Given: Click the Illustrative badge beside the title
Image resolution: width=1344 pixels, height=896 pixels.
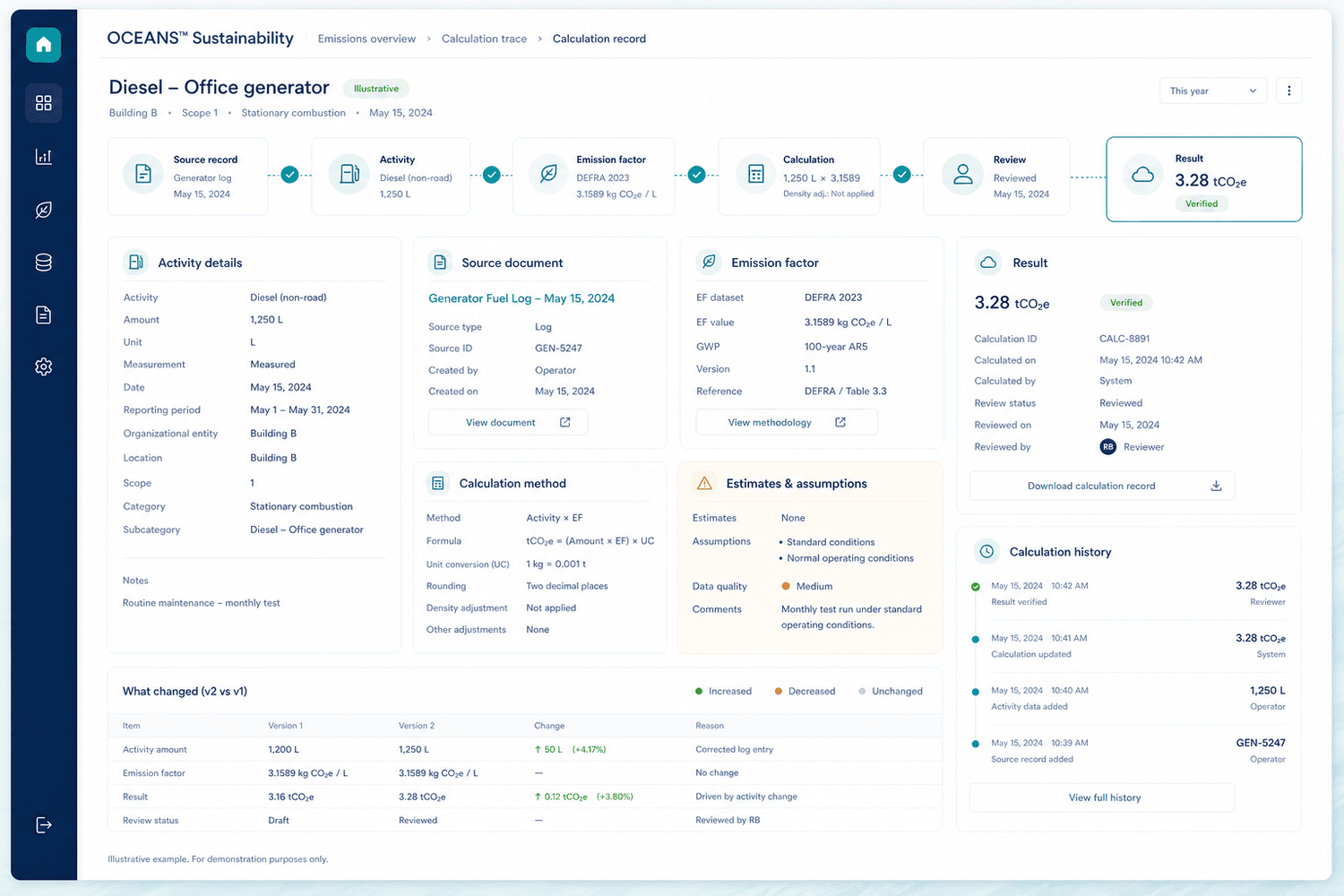Looking at the screenshot, I should point(376,89).
